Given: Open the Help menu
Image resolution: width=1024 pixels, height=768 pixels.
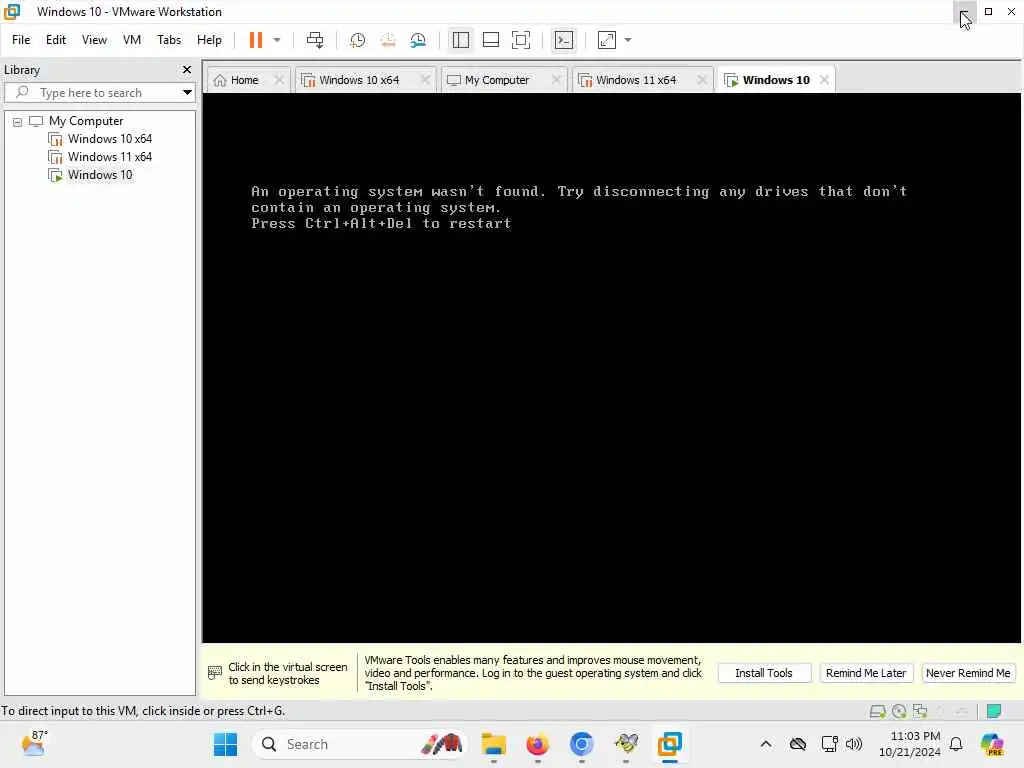Looking at the screenshot, I should point(209,40).
